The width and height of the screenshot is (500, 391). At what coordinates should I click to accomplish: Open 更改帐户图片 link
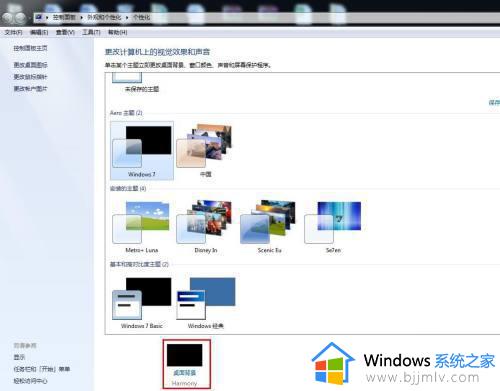point(30,89)
